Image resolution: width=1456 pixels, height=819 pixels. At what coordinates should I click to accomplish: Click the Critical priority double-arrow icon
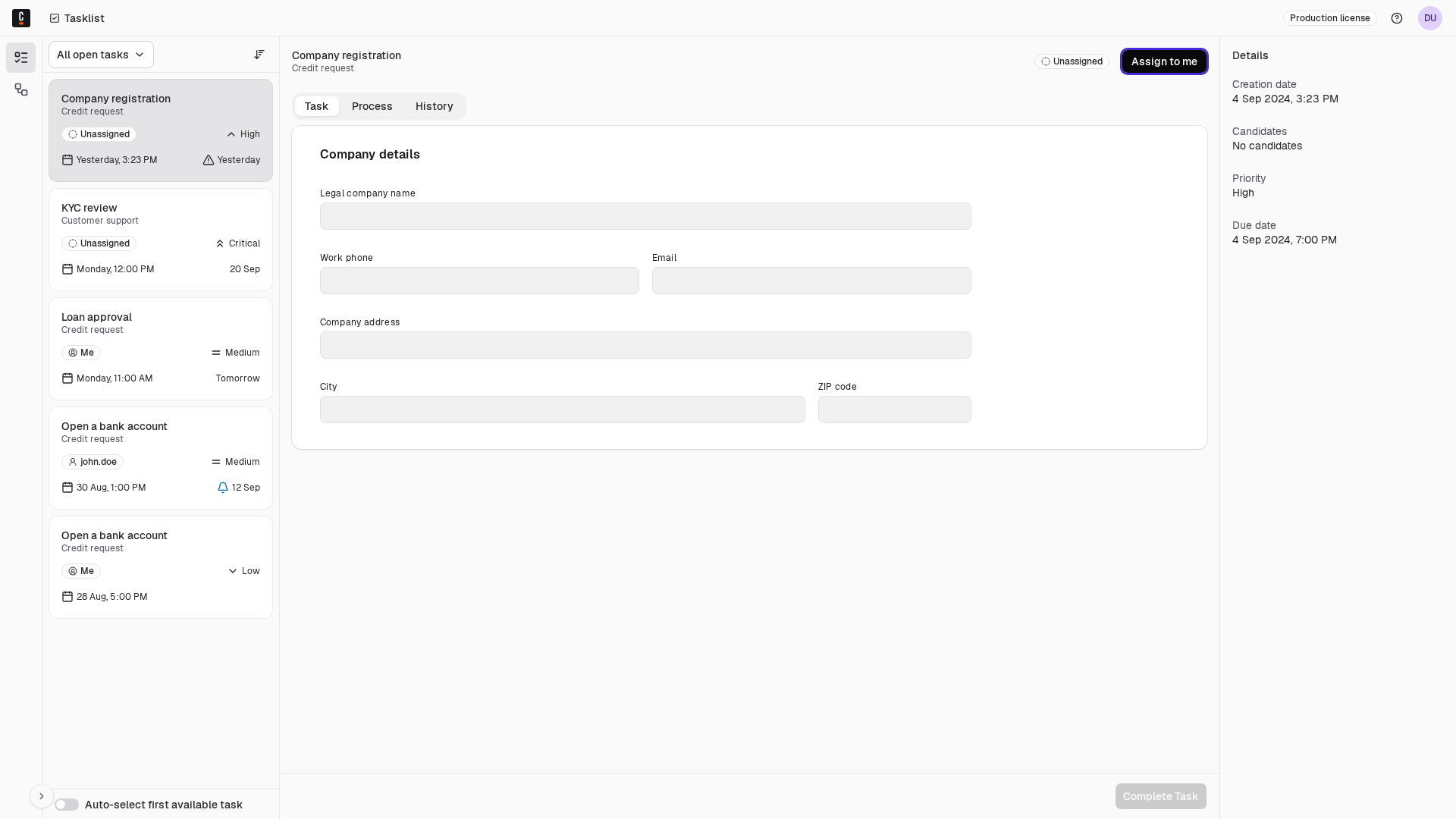tap(220, 243)
